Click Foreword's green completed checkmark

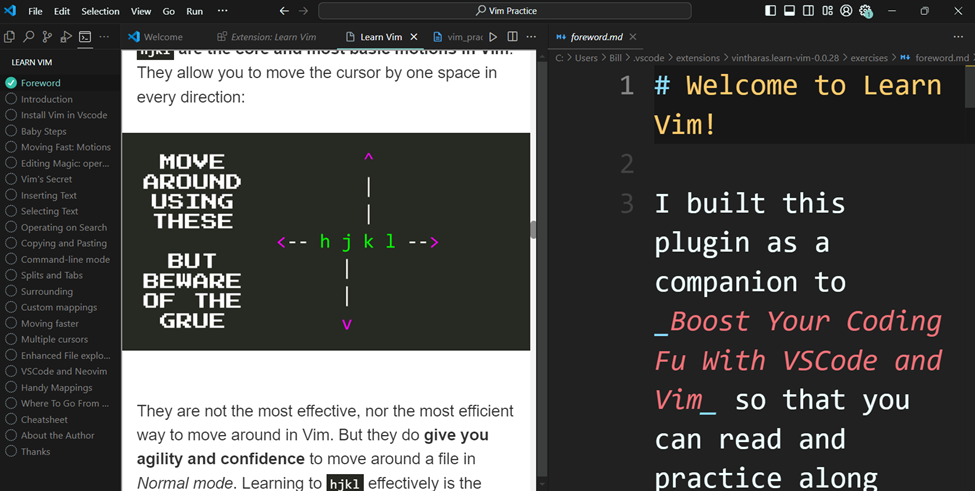(x=11, y=83)
